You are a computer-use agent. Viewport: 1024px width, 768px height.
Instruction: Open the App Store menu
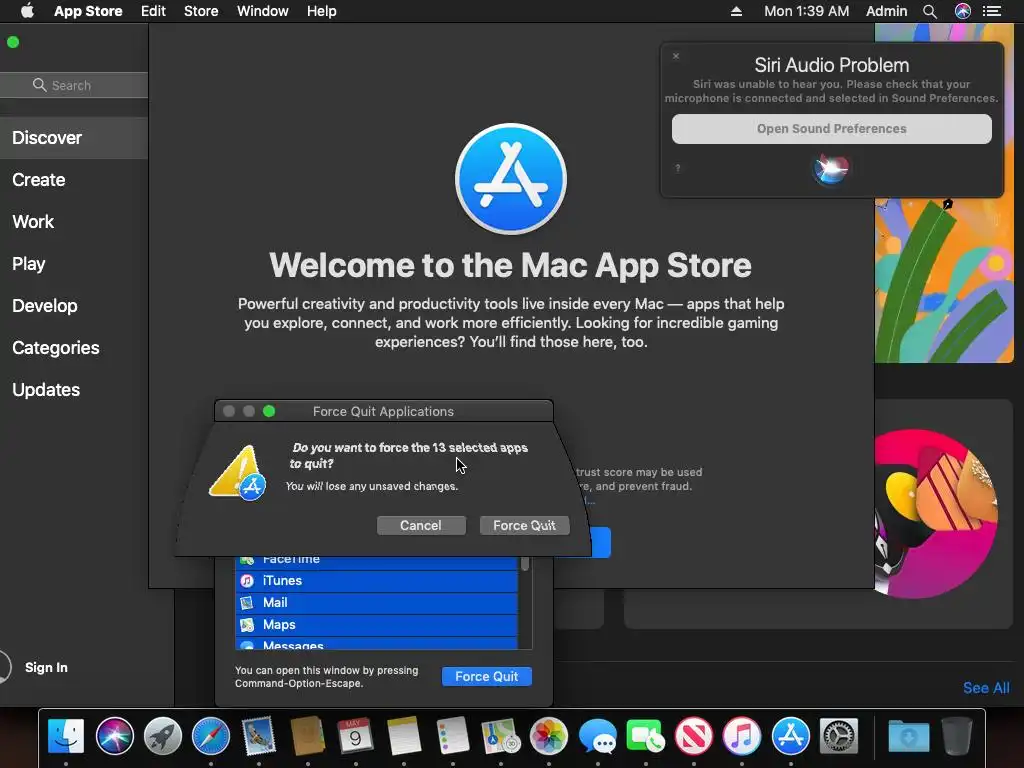tap(88, 11)
